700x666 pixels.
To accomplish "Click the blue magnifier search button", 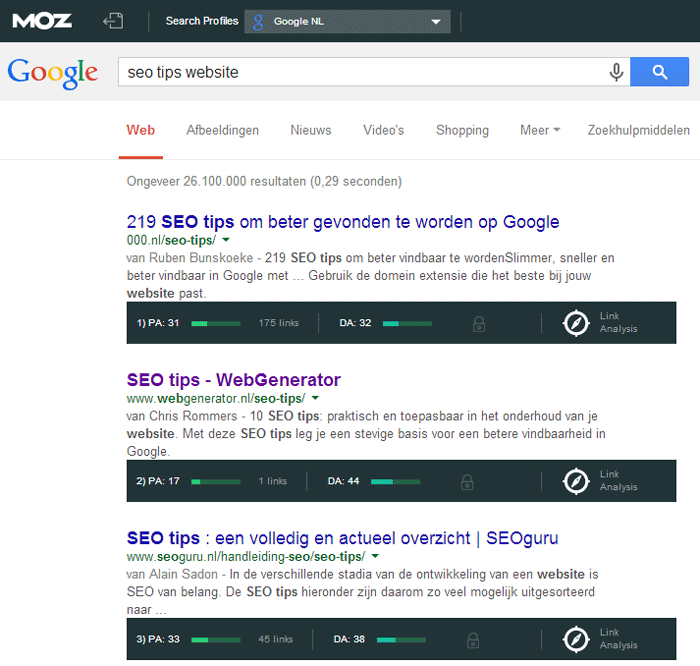I will coord(659,72).
